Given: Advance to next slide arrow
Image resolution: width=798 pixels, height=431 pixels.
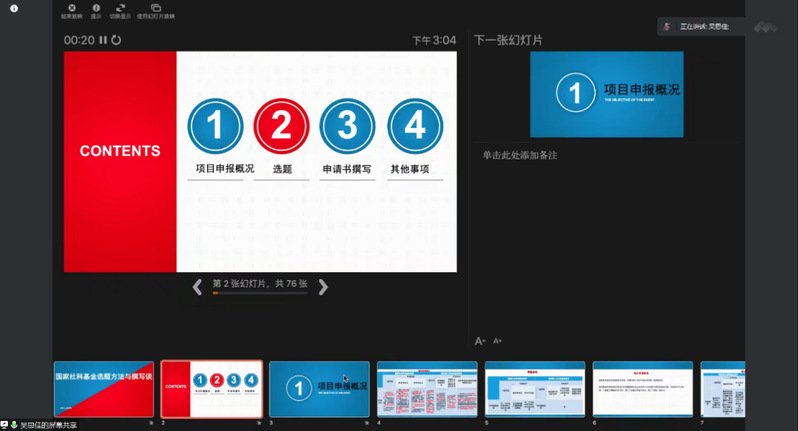Looking at the screenshot, I should coord(323,287).
